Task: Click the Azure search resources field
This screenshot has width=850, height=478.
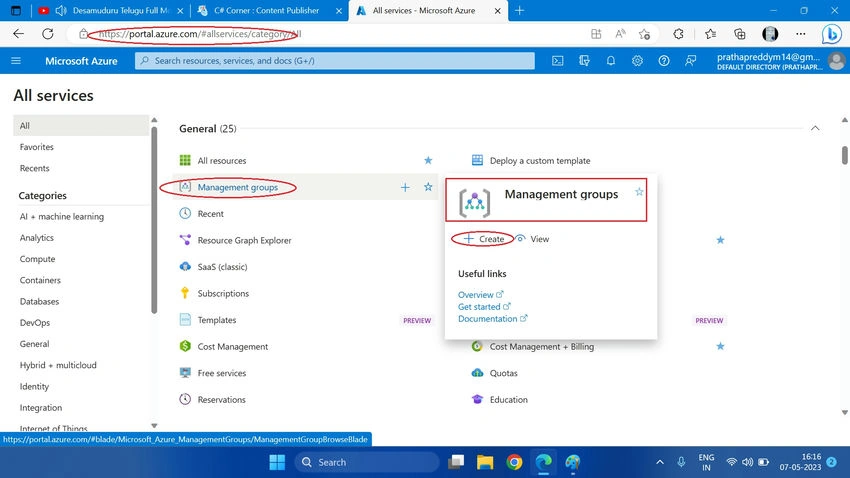Action: tap(334, 61)
